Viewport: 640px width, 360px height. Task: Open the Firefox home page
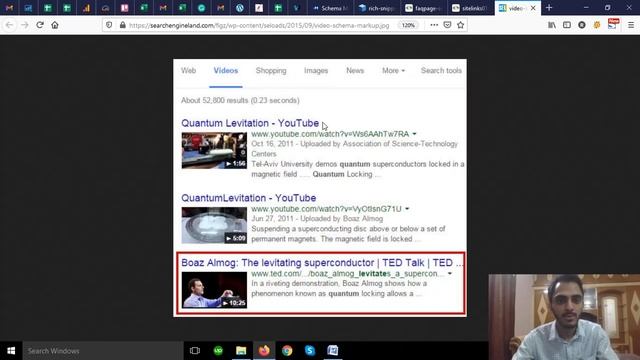(x=55, y=25)
